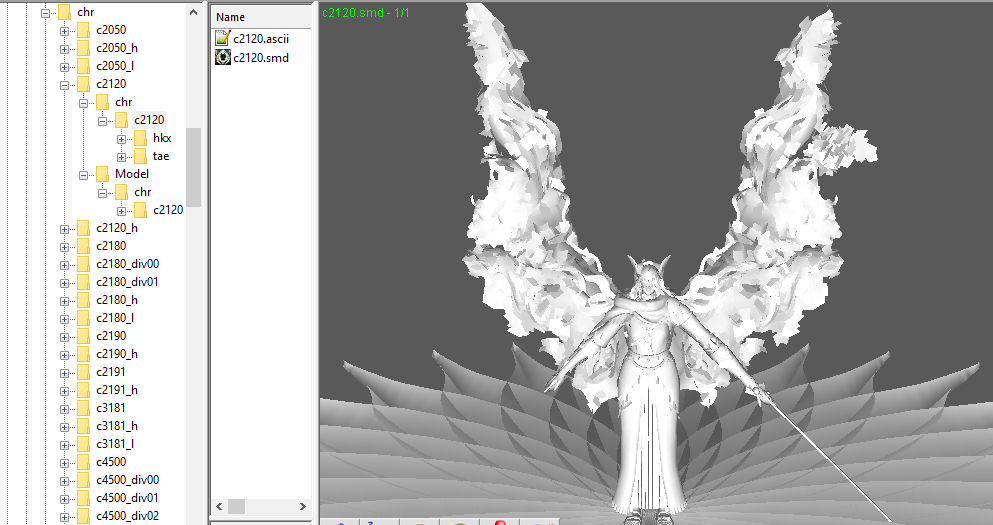Select the c2180_div01 tree folder
Screen dimensions: 993x525
click(x=127, y=282)
